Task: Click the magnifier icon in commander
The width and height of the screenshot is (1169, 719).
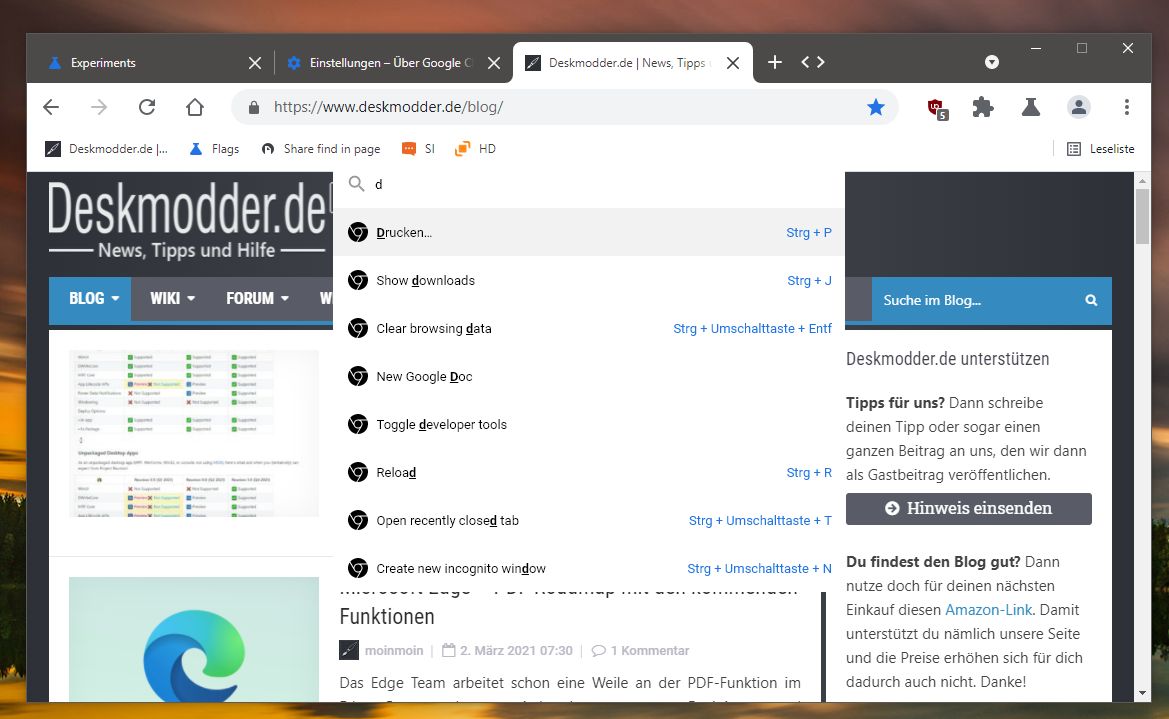Action: pyautogui.click(x=356, y=183)
